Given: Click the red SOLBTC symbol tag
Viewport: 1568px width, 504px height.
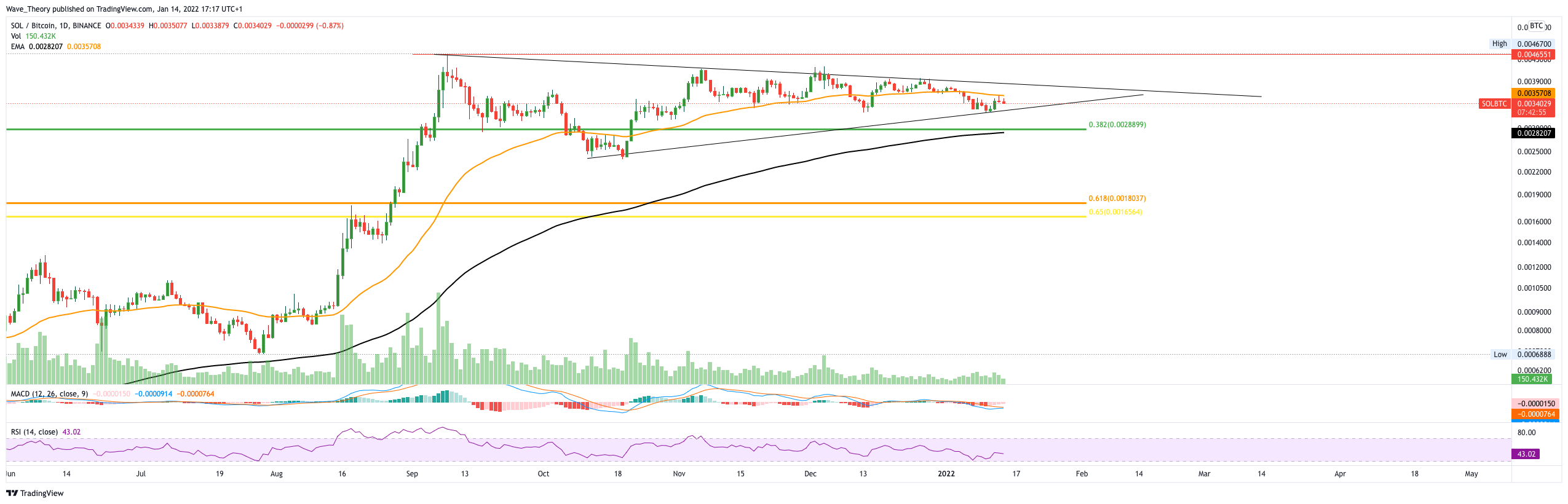Looking at the screenshot, I should click(x=1494, y=104).
